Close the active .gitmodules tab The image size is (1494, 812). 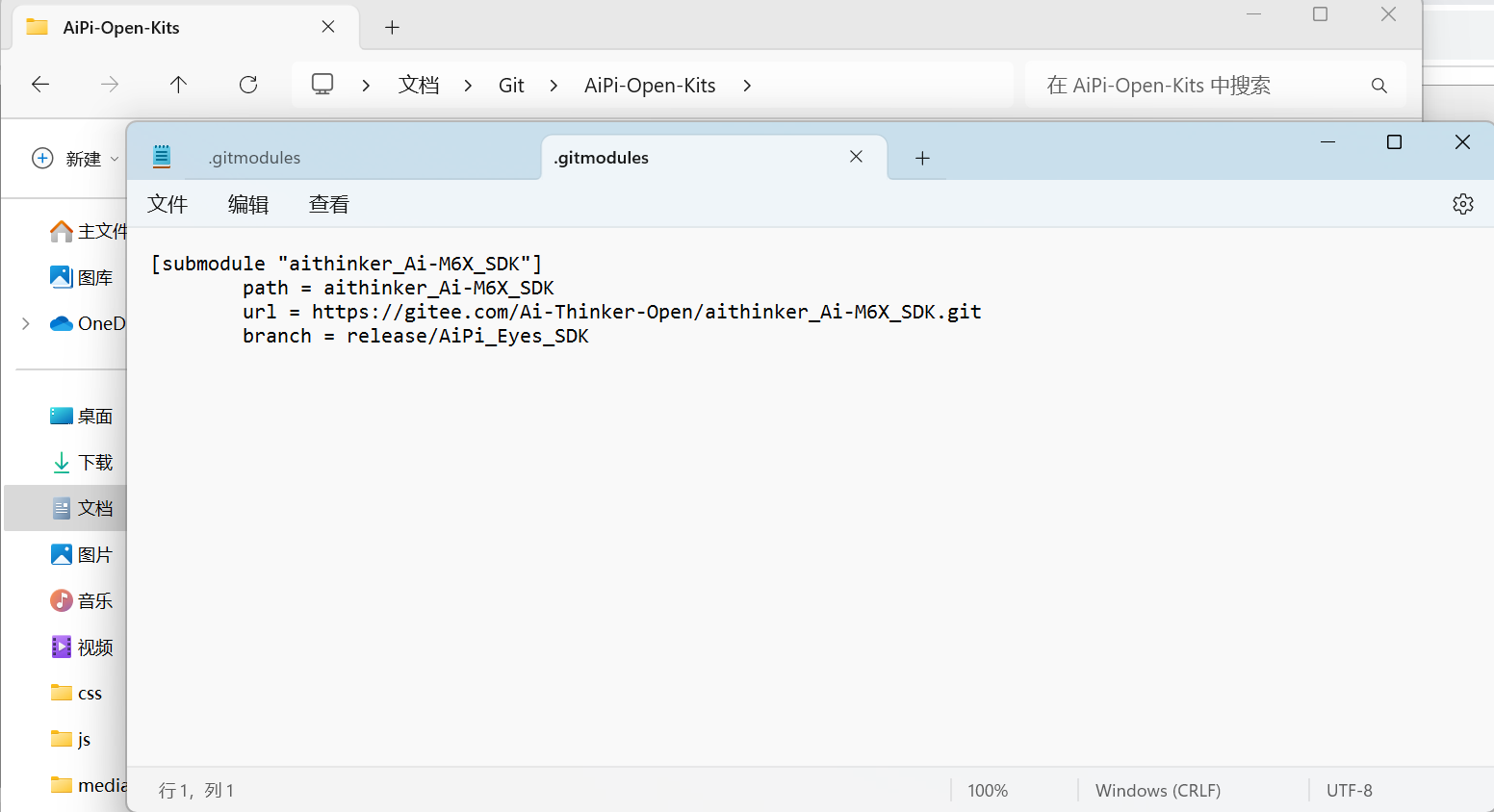[x=856, y=157]
